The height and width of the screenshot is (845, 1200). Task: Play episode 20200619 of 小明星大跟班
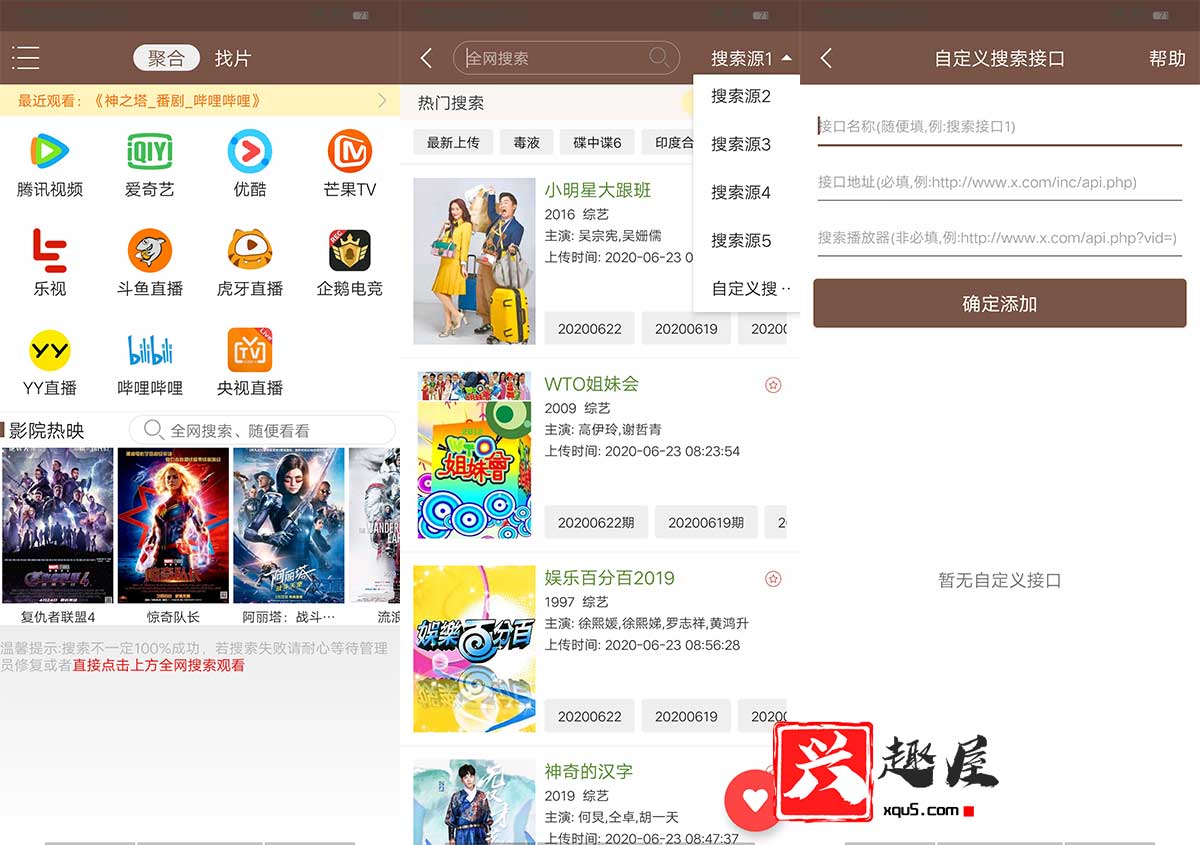tap(686, 328)
